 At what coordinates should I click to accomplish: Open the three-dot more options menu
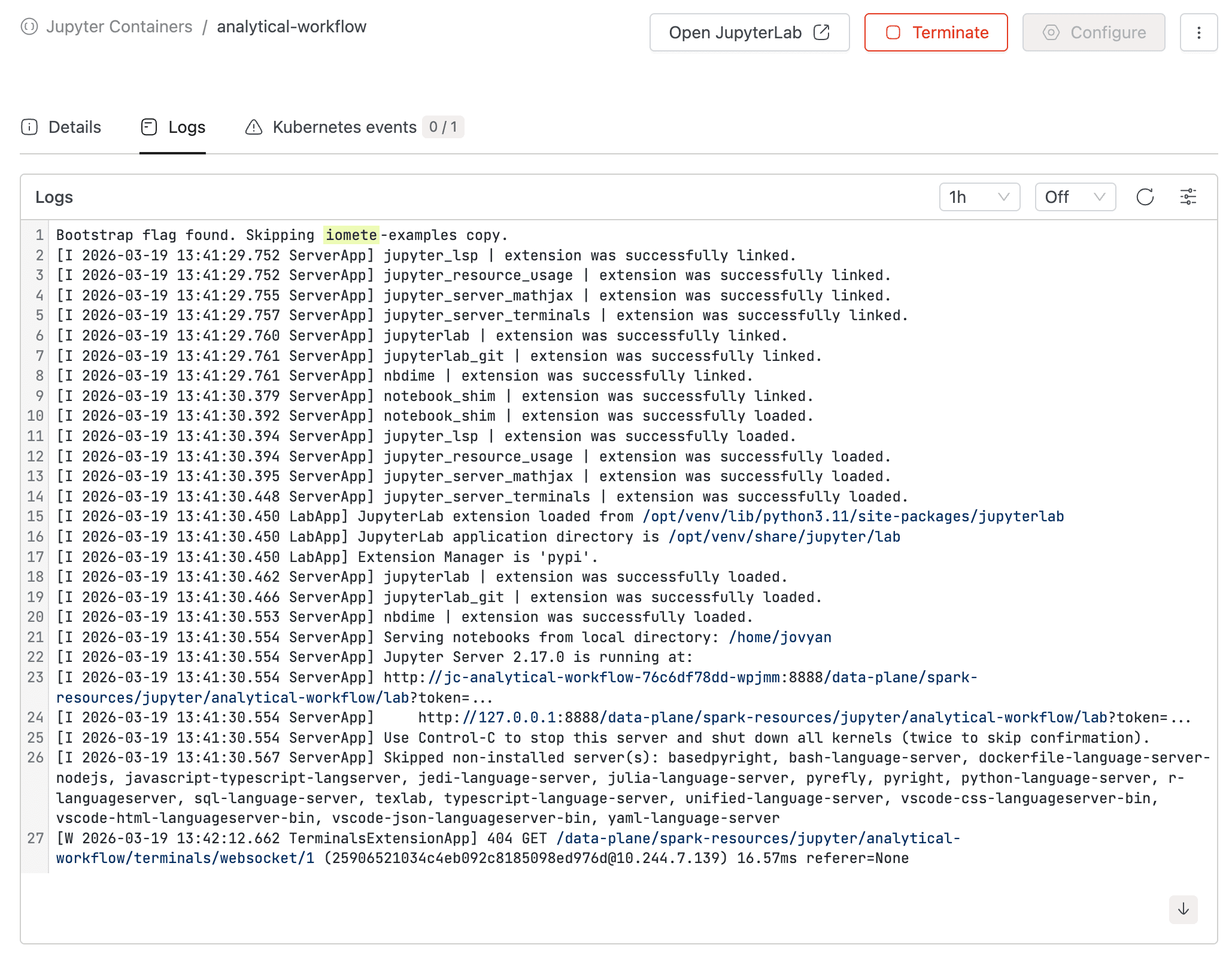coord(1198,32)
